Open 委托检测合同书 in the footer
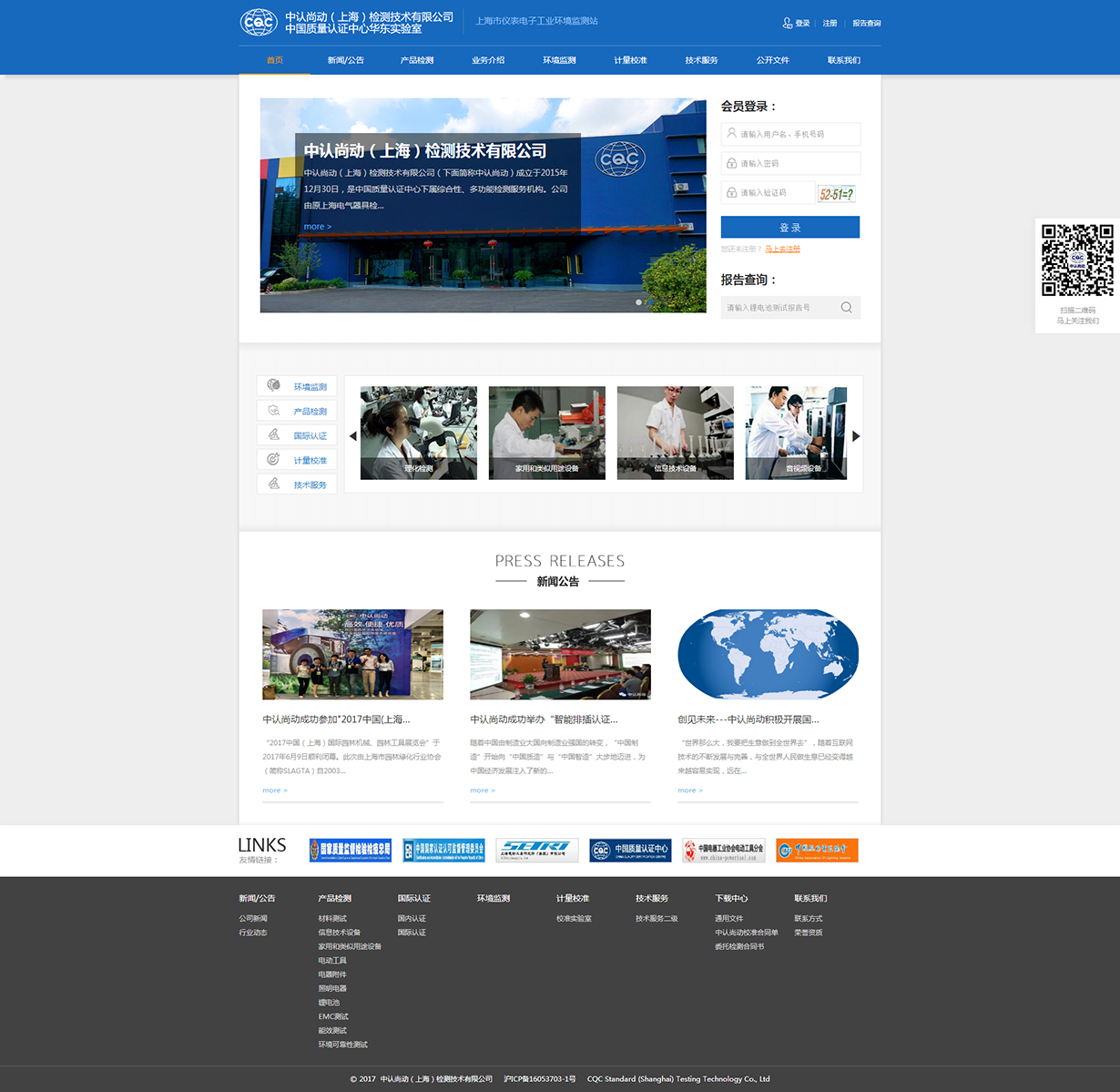Image resolution: width=1120 pixels, height=1092 pixels. (x=739, y=947)
